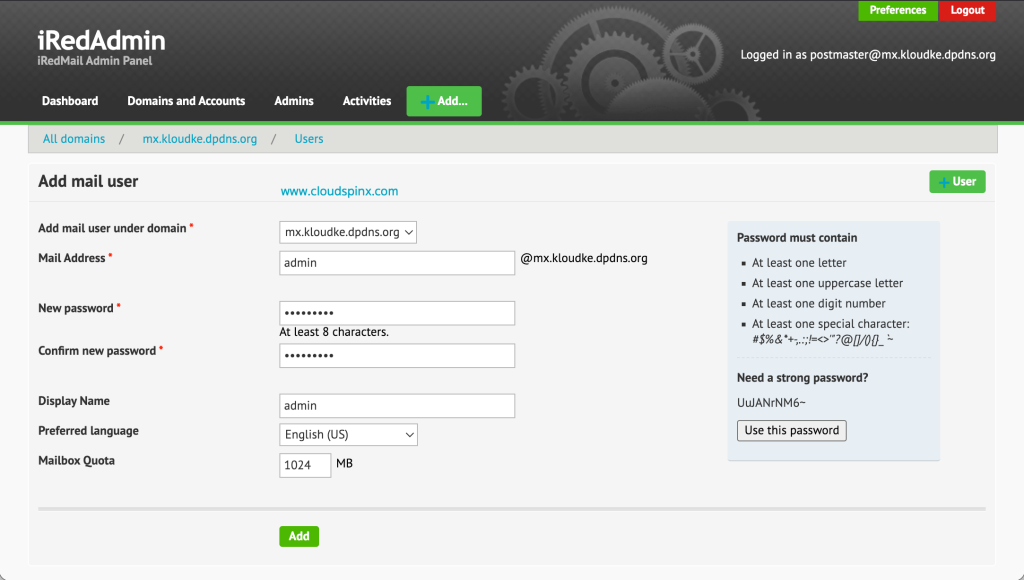Click the Mailbox Quota field
1024x580 pixels.
click(305, 465)
